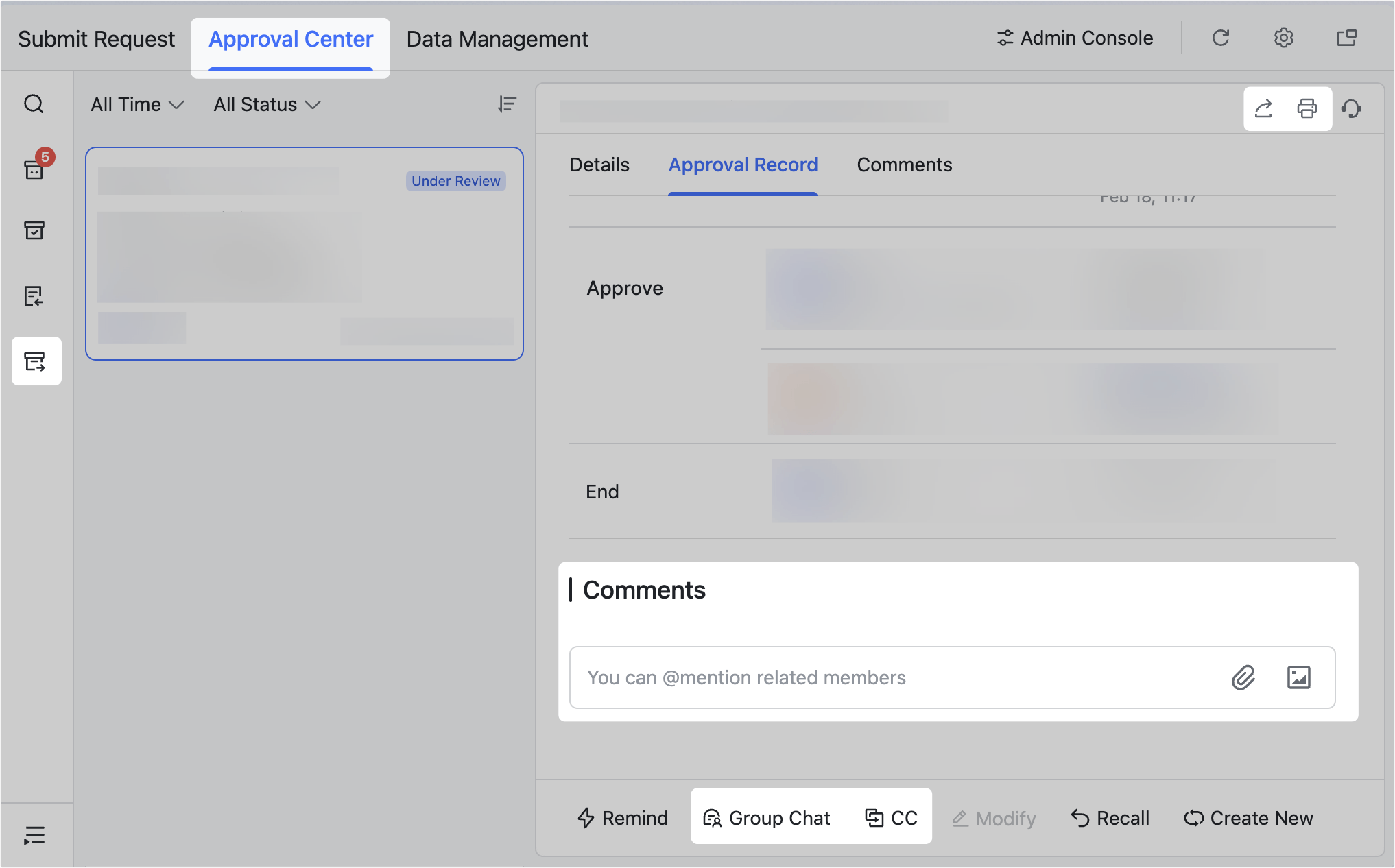Open the filter list icon at bottom left
Image resolution: width=1395 pixels, height=868 pixels.
(x=34, y=834)
